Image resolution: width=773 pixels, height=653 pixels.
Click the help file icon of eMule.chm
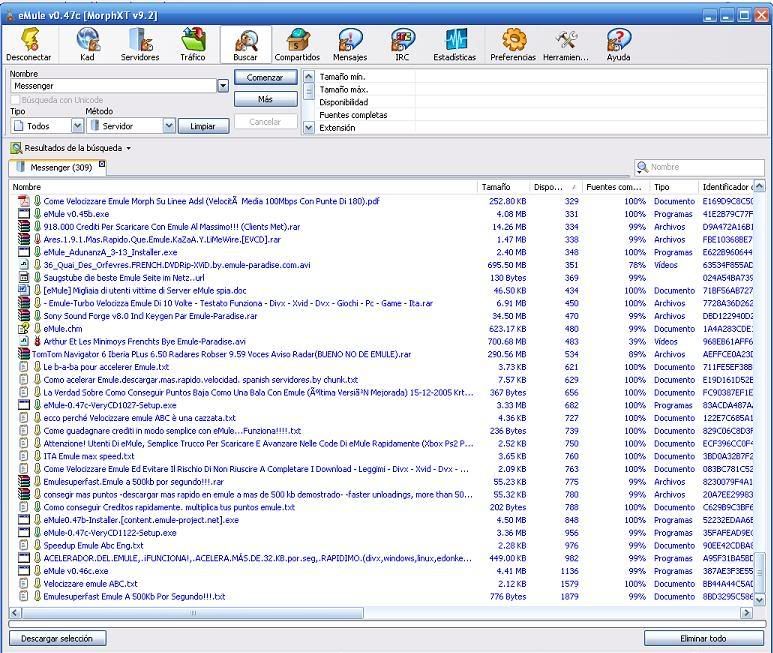24,329
